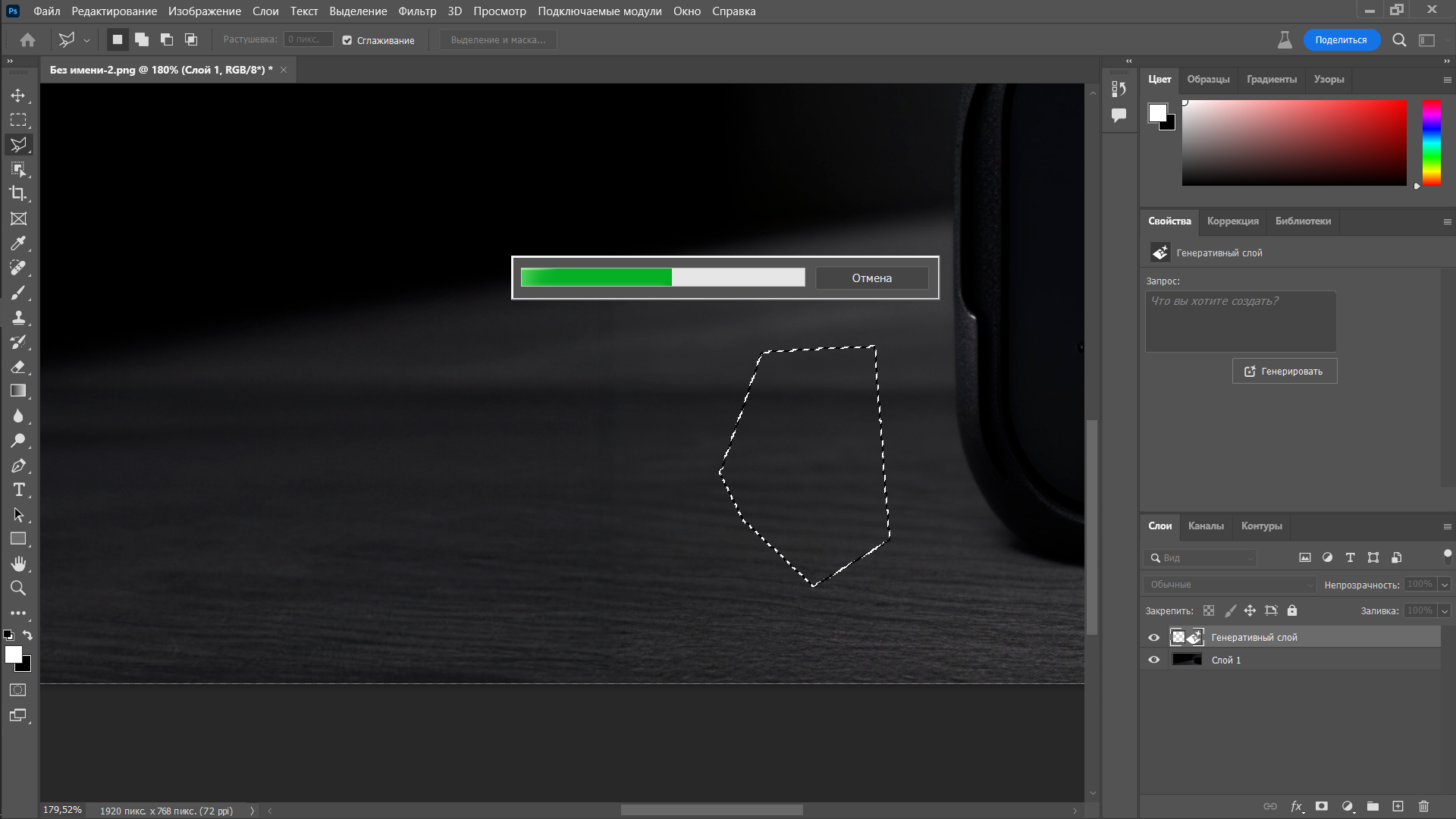
Task: Open the Обычные blend mode dropdown
Action: [x=1228, y=584]
